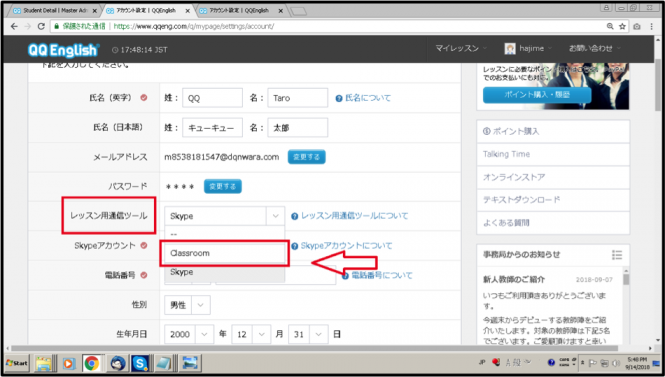Open the 氏名について link
The width and height of the screenshot is (665, 377).
[368, 98]
